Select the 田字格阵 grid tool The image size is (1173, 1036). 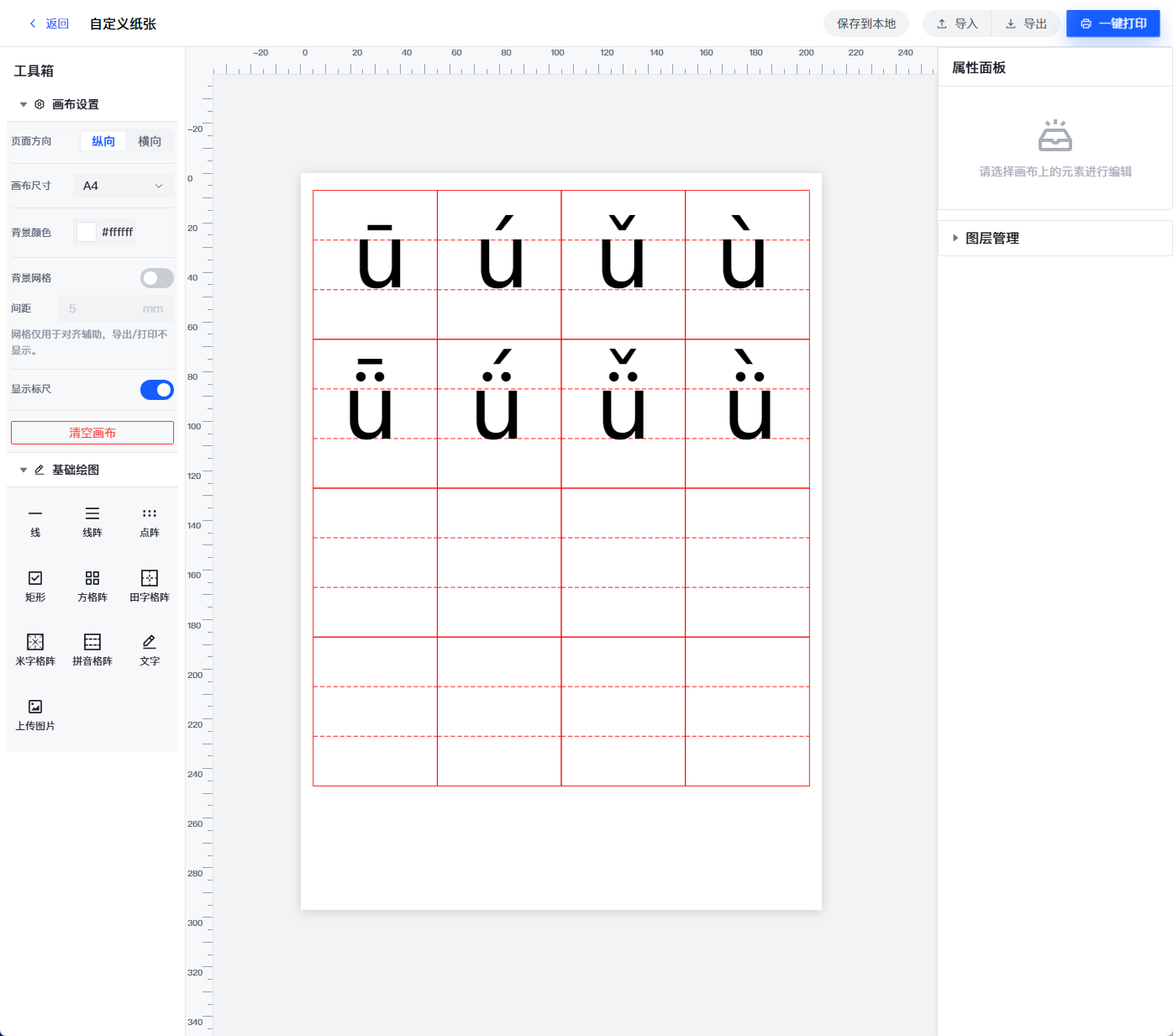click(150, 586)
